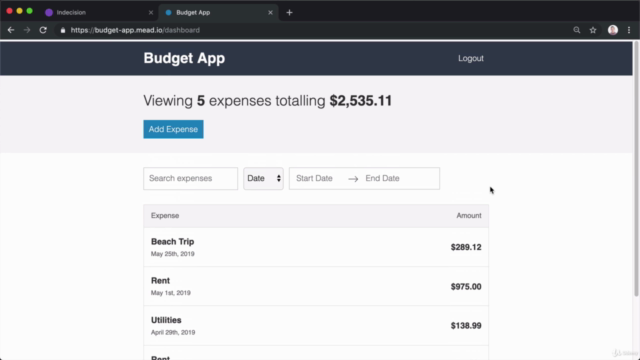640x360 pixels.
Task: Click the May 25th, 2019 date
Action: tap(173, 254)
